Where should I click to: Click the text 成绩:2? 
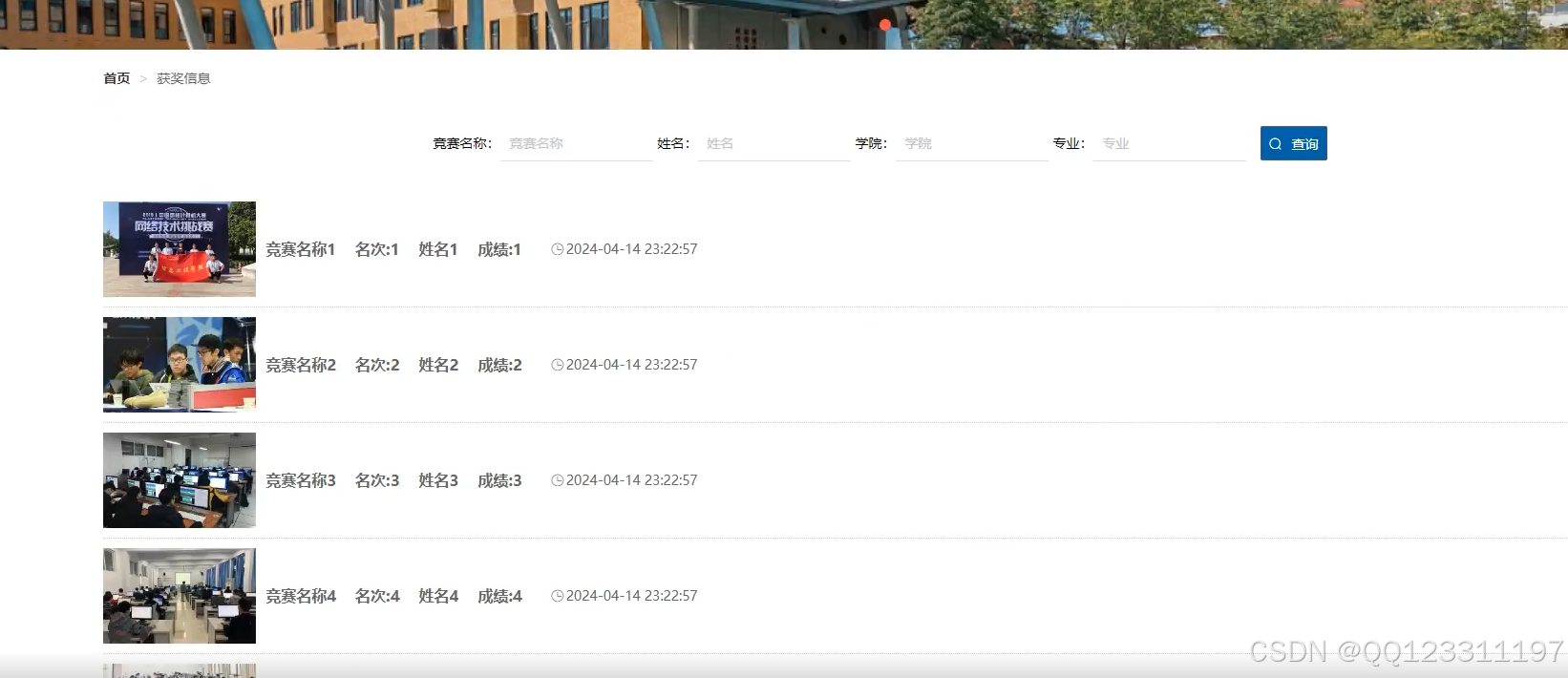point(499,365)
